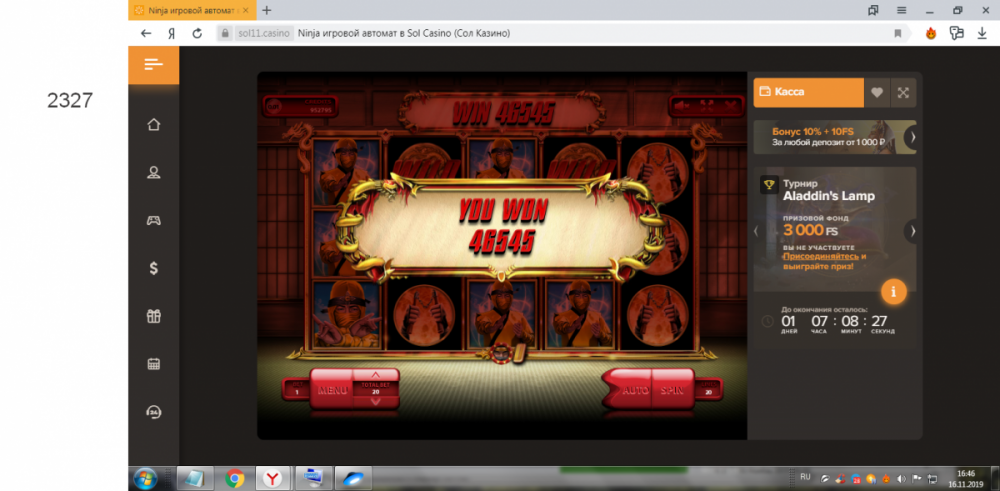
Task: Click the dollar sign payments icon
Action: pyautogui.click(x=154, y=268)
